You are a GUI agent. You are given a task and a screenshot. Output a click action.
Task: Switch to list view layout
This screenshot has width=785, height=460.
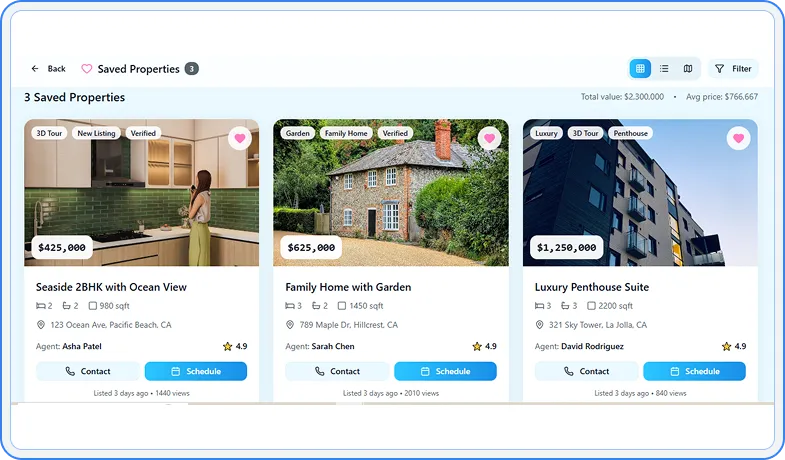click(x=664, y=69)
